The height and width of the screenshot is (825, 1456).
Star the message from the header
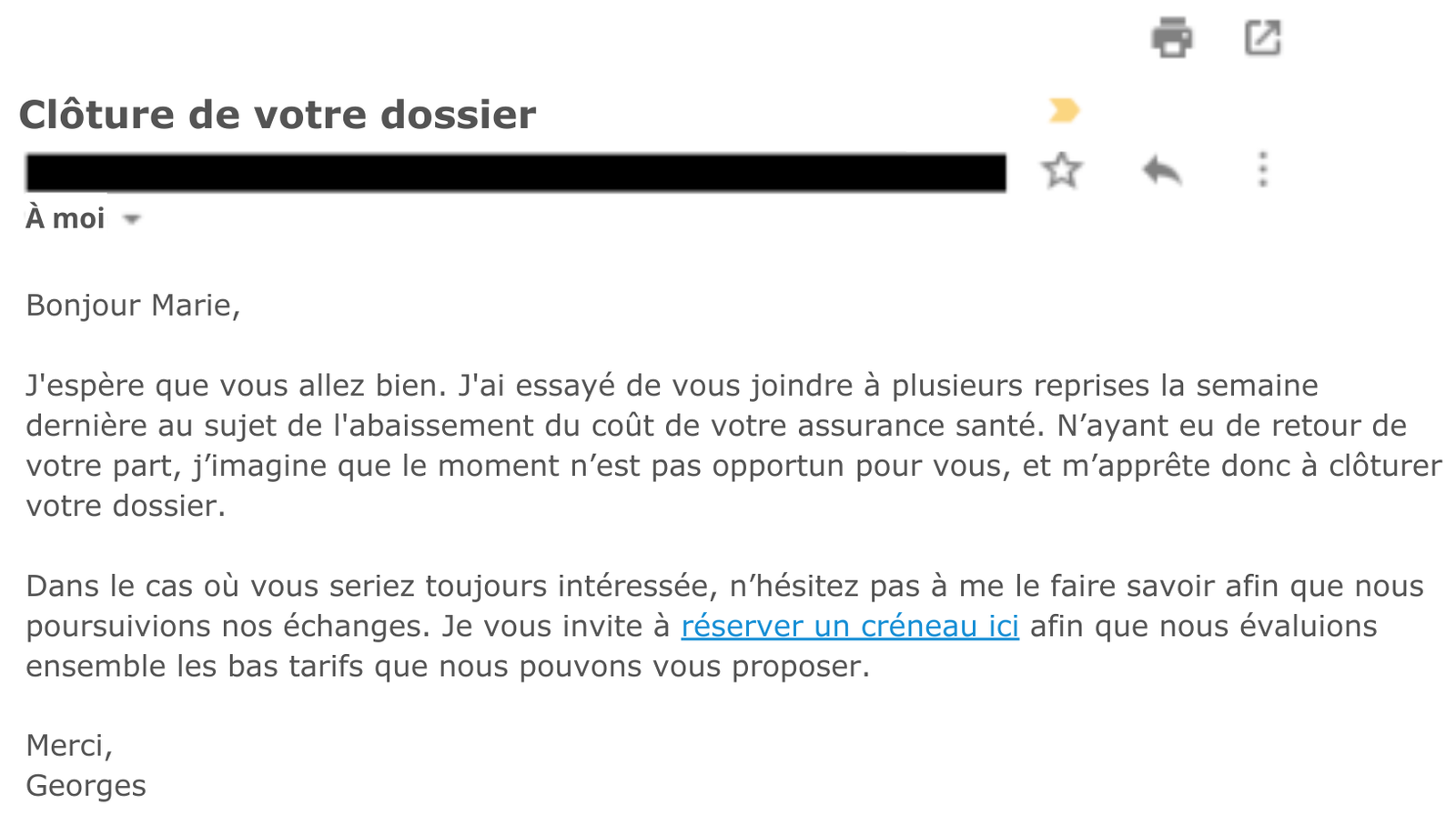tap(1061, 170)
